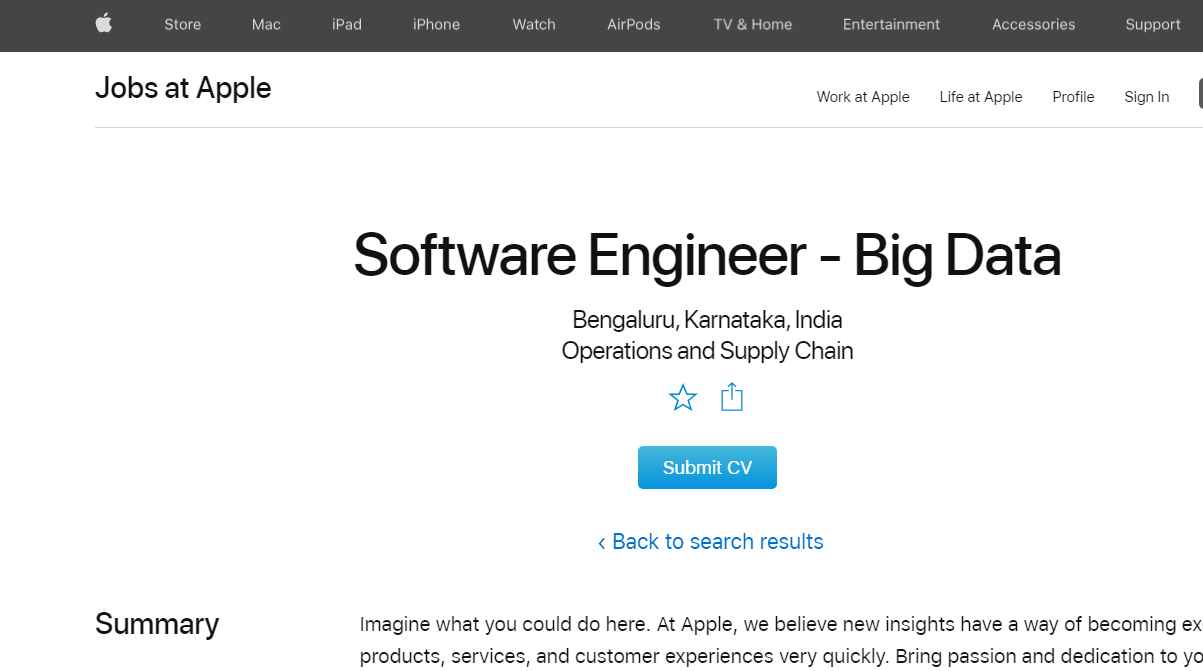Open the Life at Apple link
Image resolution: width=1203 pixels, height=671 pixels.
click(981, 97)
